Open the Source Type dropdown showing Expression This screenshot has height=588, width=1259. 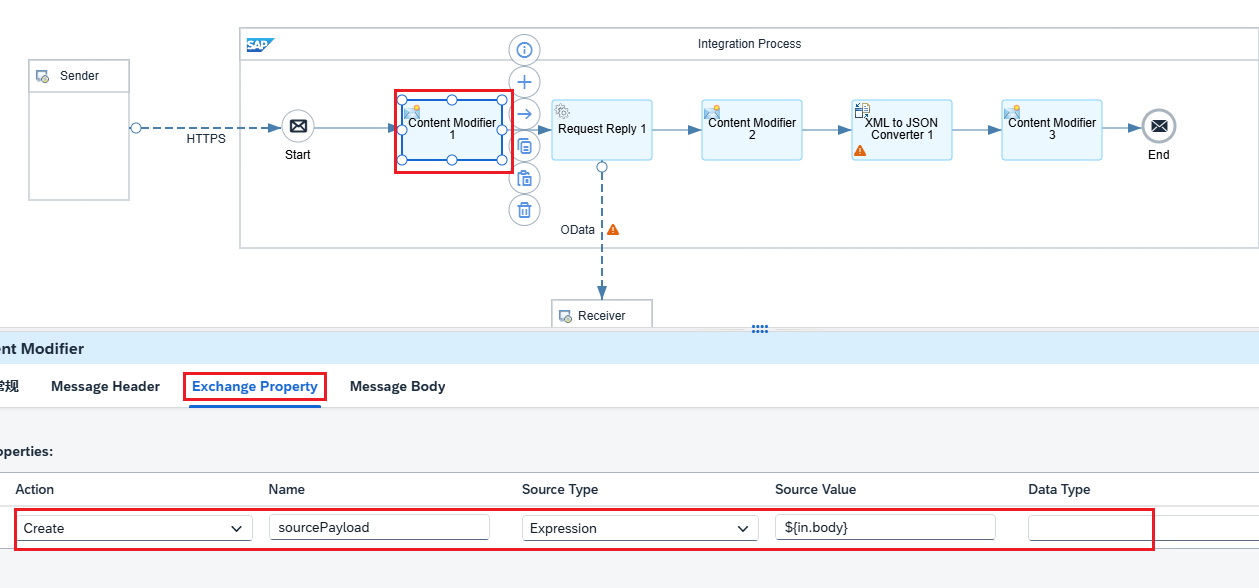coord(640,528)
